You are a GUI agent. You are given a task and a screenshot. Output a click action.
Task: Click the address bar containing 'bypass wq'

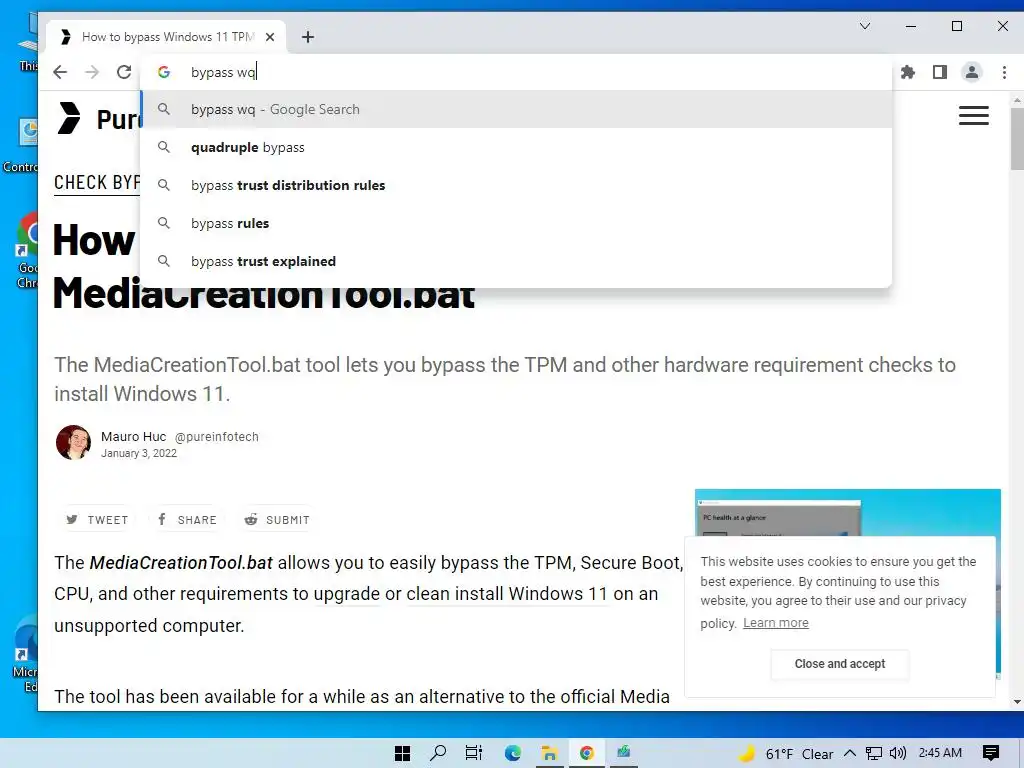[516, 72]
